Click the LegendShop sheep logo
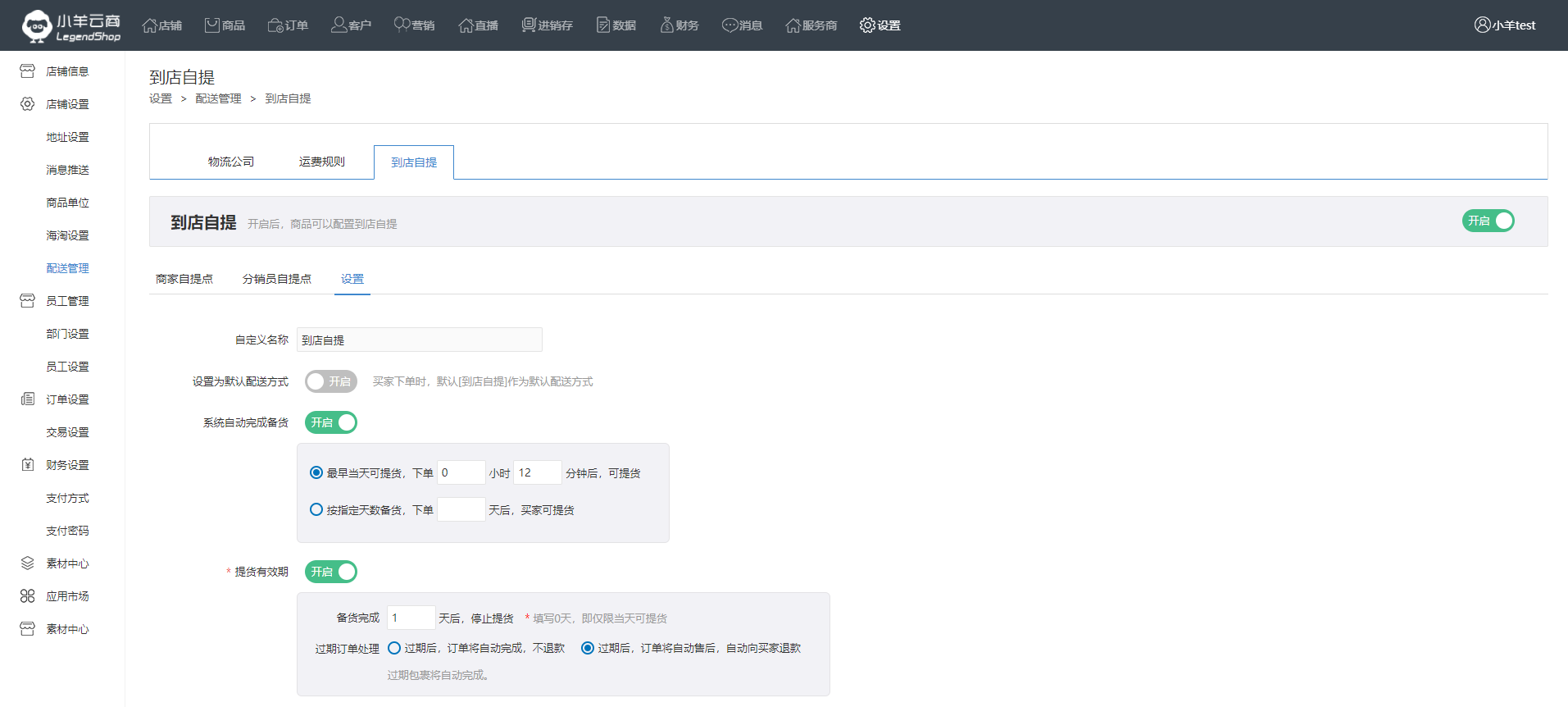 37,25
